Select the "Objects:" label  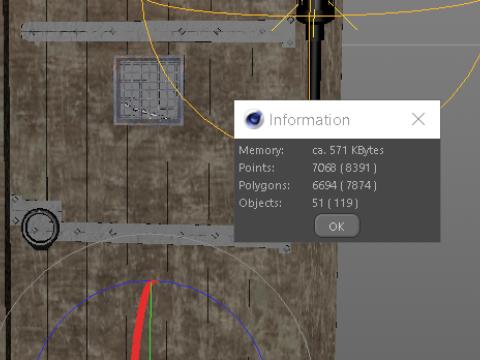coord(260,203)
